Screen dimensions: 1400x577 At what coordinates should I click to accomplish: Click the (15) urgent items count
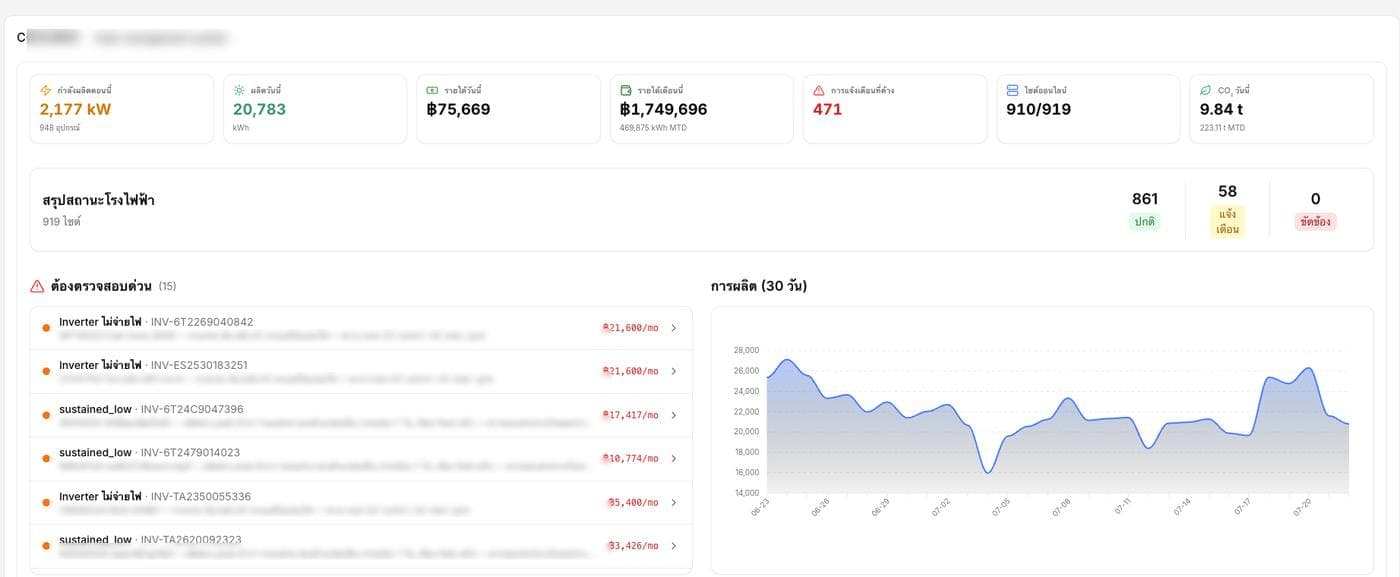click(x=167, y=286)
